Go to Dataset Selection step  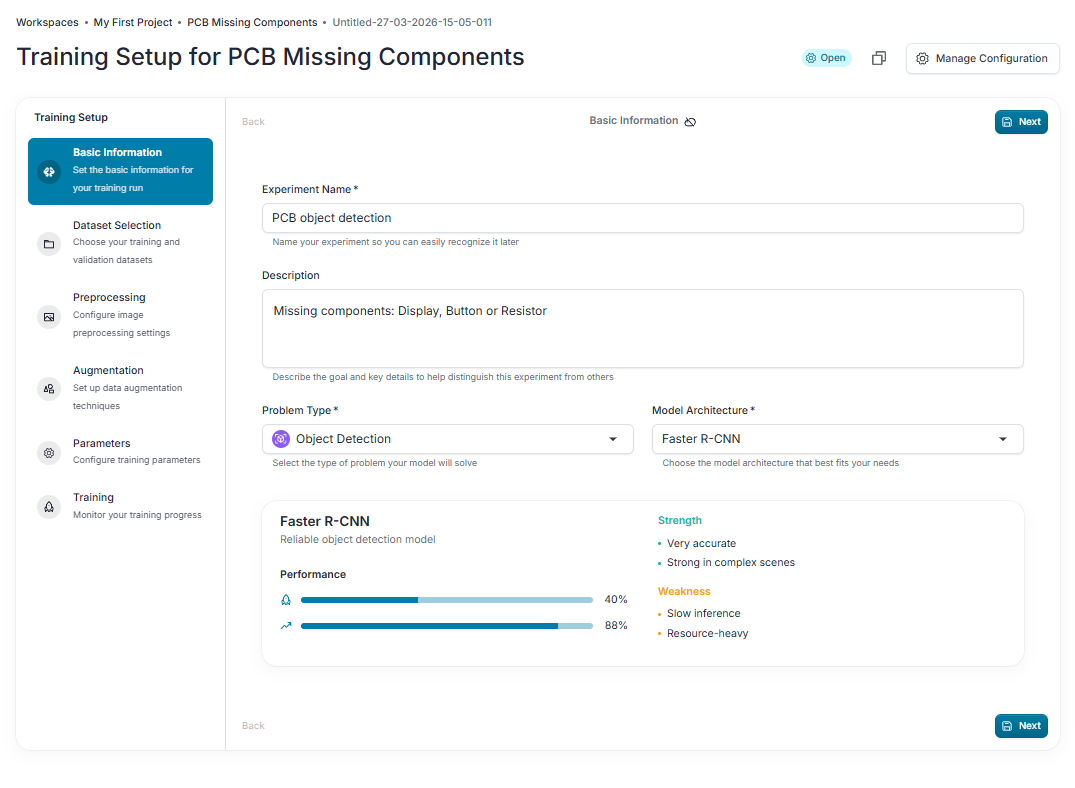pyautogui.click(x=121, y=242)
